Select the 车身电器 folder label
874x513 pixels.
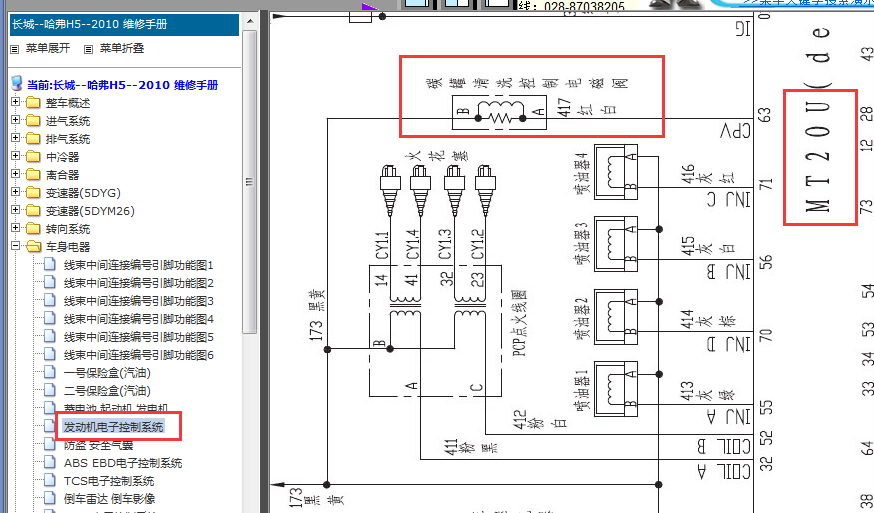(68, 246)
